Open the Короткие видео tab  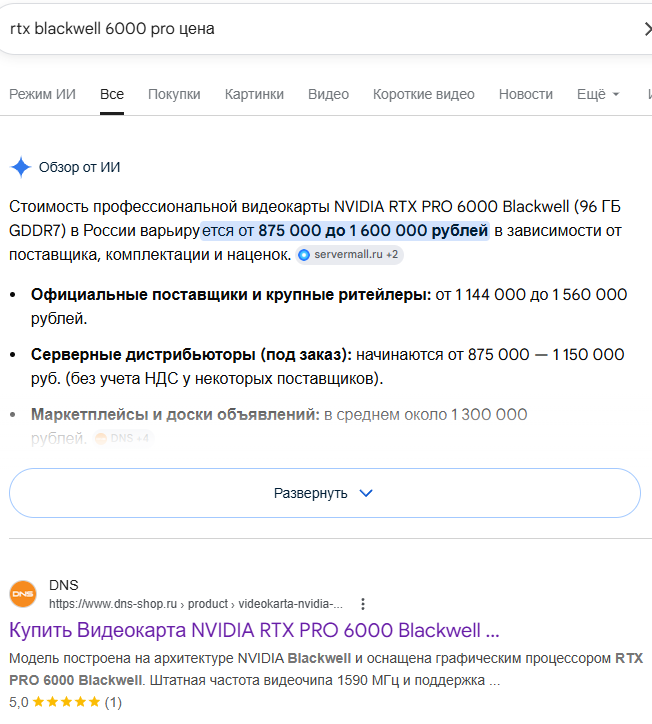tap(424, 94)
